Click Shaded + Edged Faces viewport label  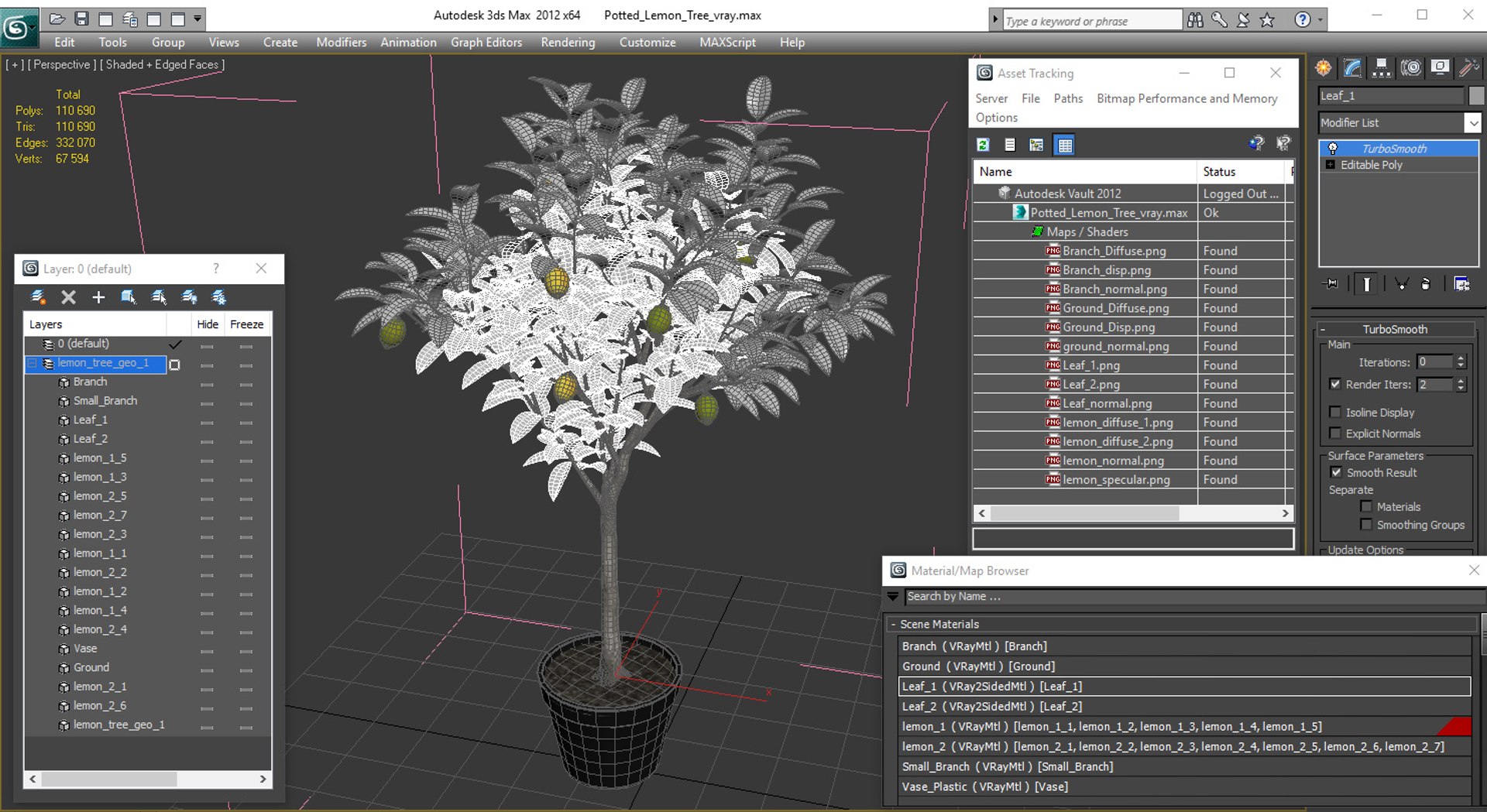(x=162, y=64)
